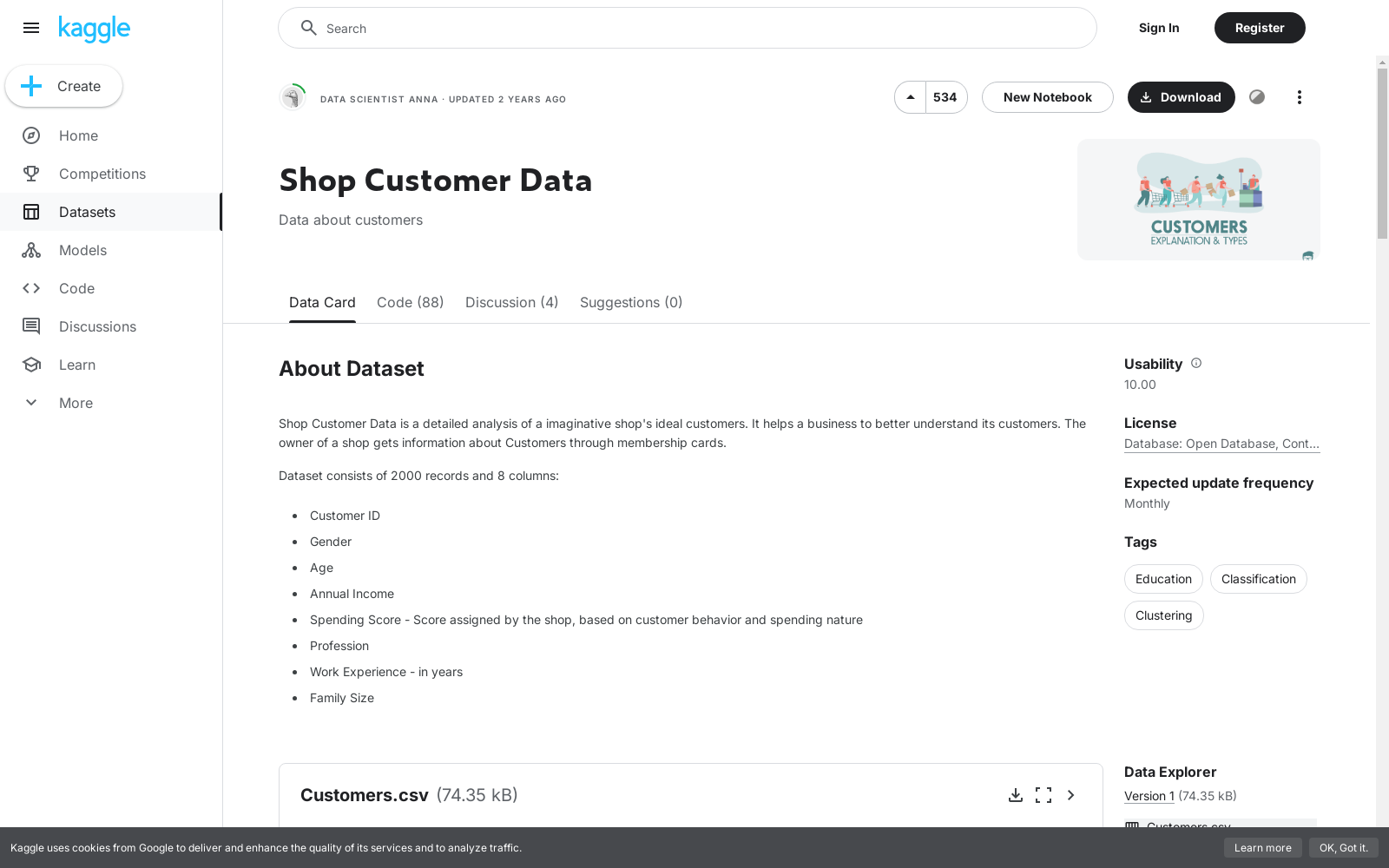Image resolution: width=1389 pixels, height=868 pixels.
Task: Toggle the Education tag filter
Action: click(x=1163, y=579)
